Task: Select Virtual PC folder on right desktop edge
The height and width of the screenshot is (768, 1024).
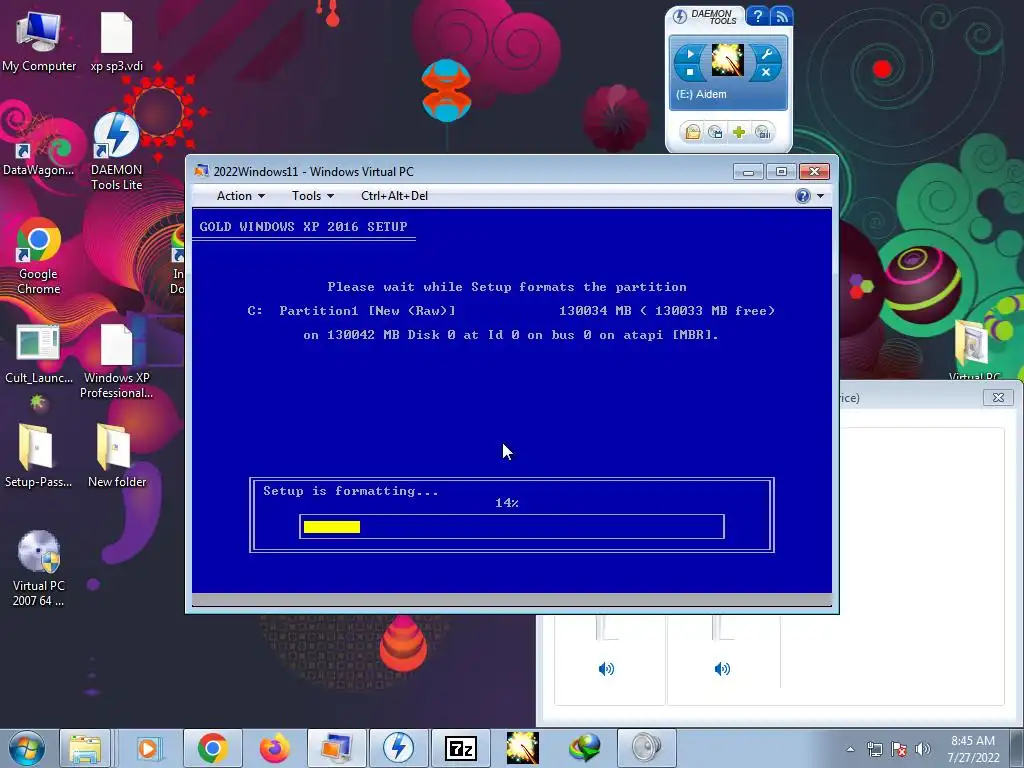Action: coord(973,349)
